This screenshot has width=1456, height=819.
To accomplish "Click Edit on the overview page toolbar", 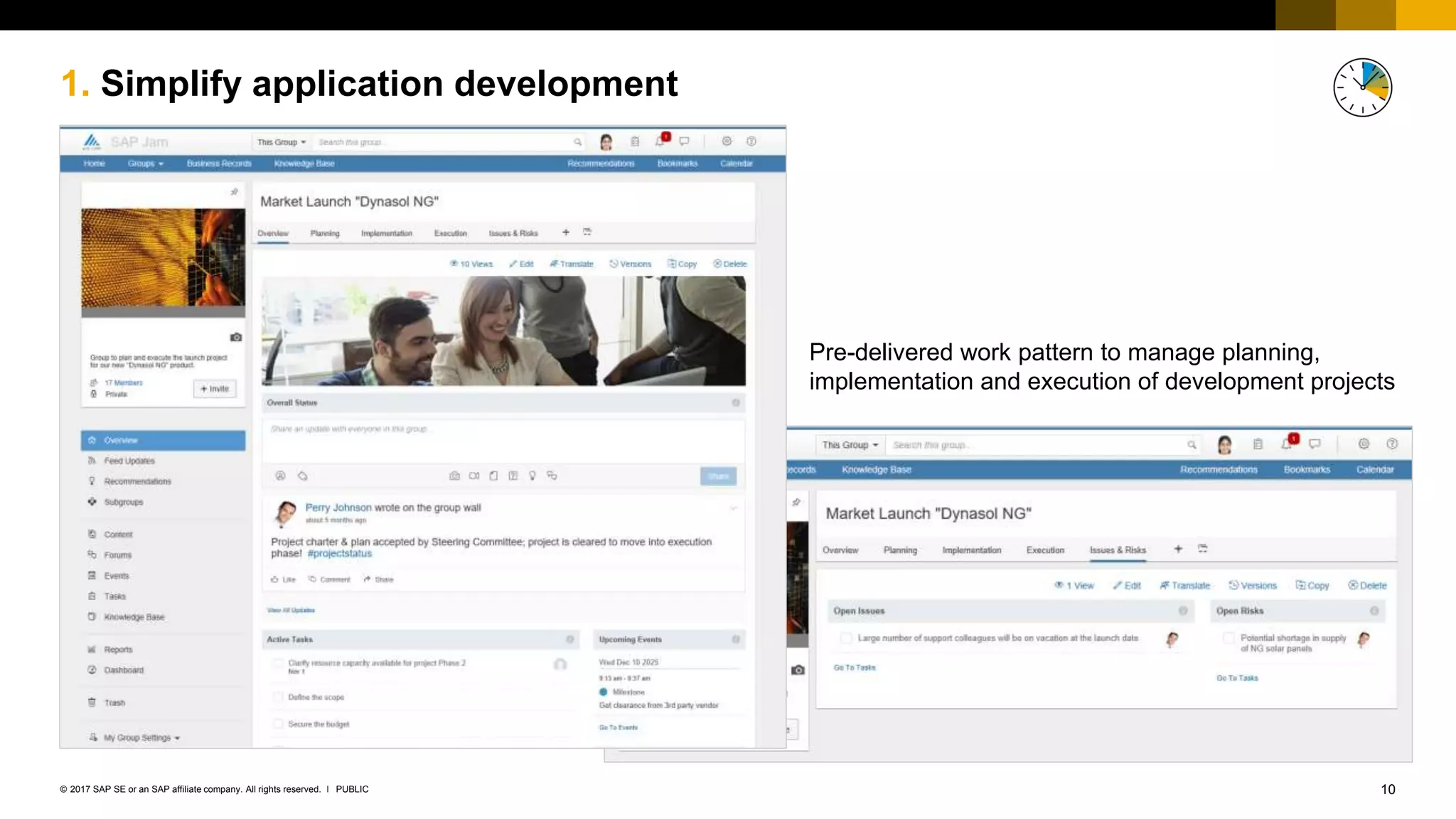I will click(x=521, y=264).
